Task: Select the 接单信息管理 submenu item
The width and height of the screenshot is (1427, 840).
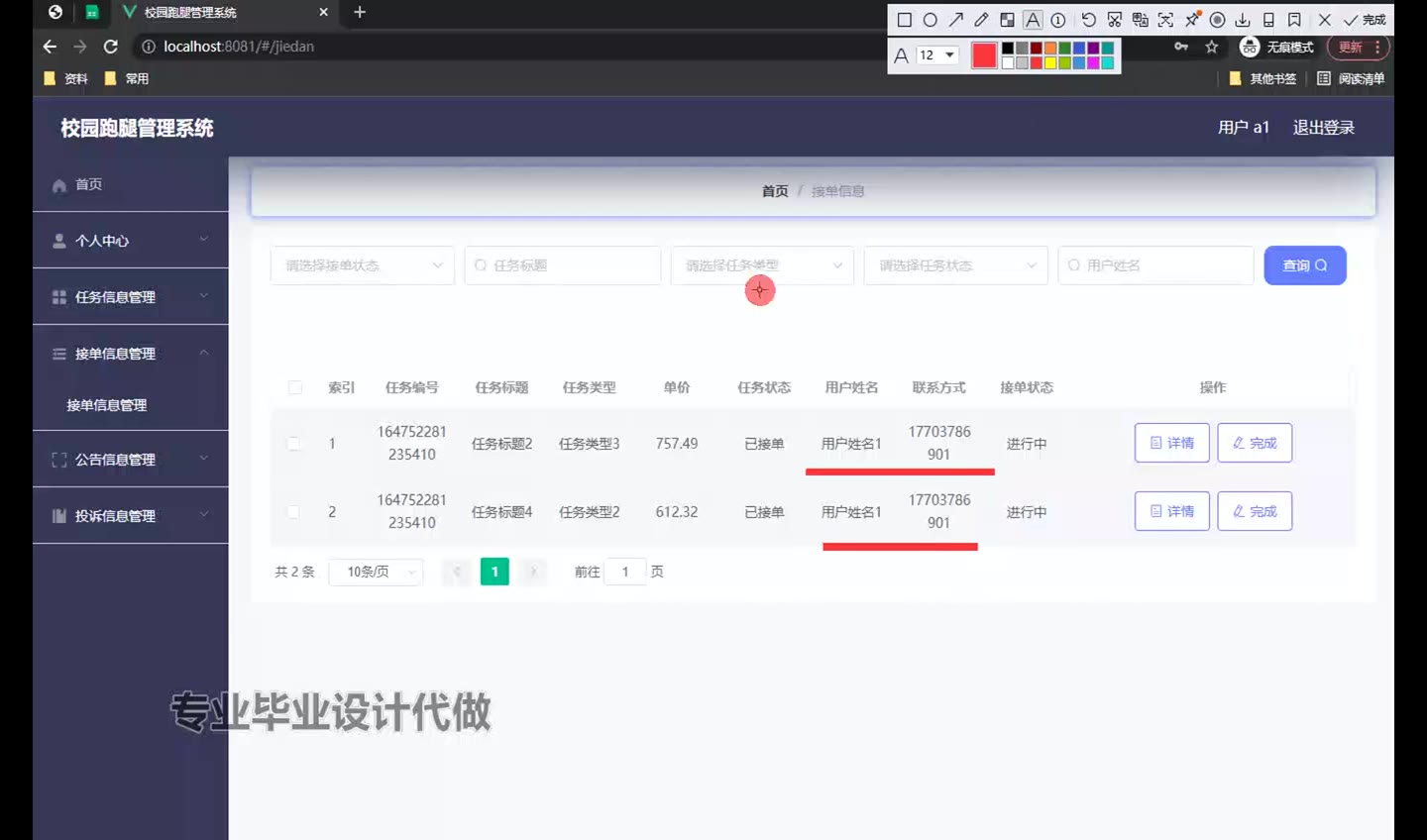Action: pos(131,405)
